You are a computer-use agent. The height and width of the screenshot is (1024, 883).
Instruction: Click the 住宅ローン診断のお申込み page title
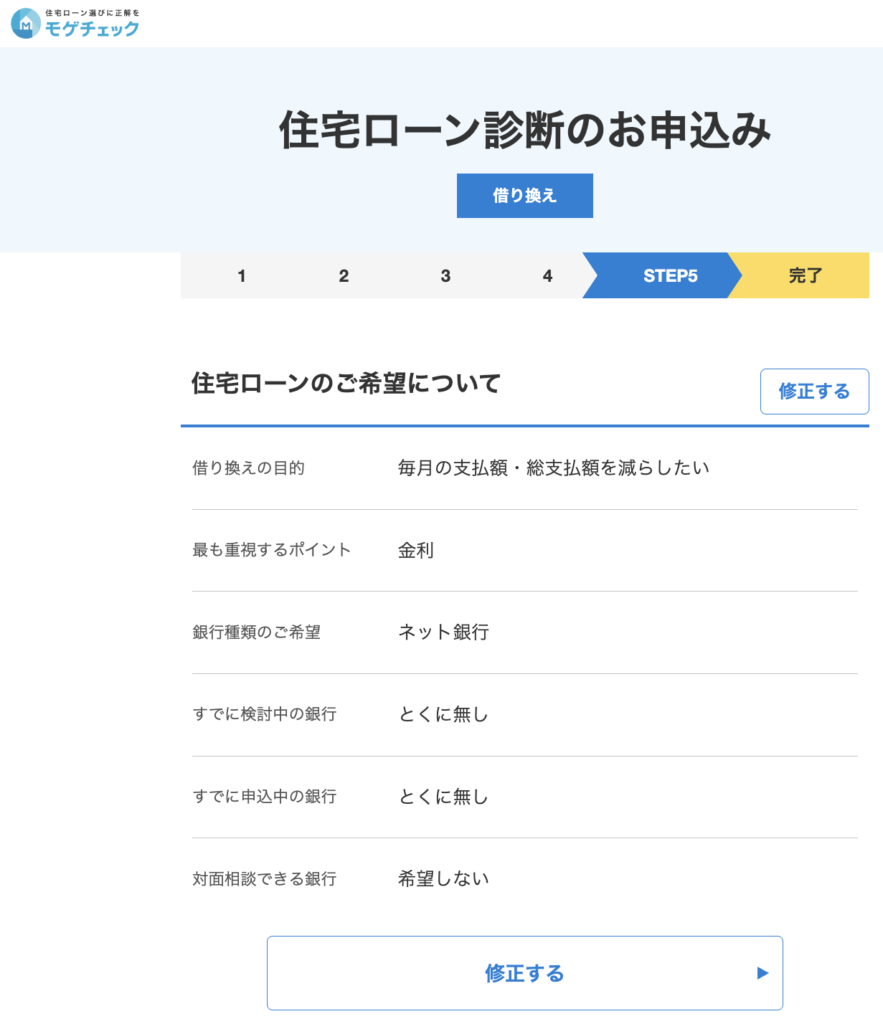(x=524, y=131)
